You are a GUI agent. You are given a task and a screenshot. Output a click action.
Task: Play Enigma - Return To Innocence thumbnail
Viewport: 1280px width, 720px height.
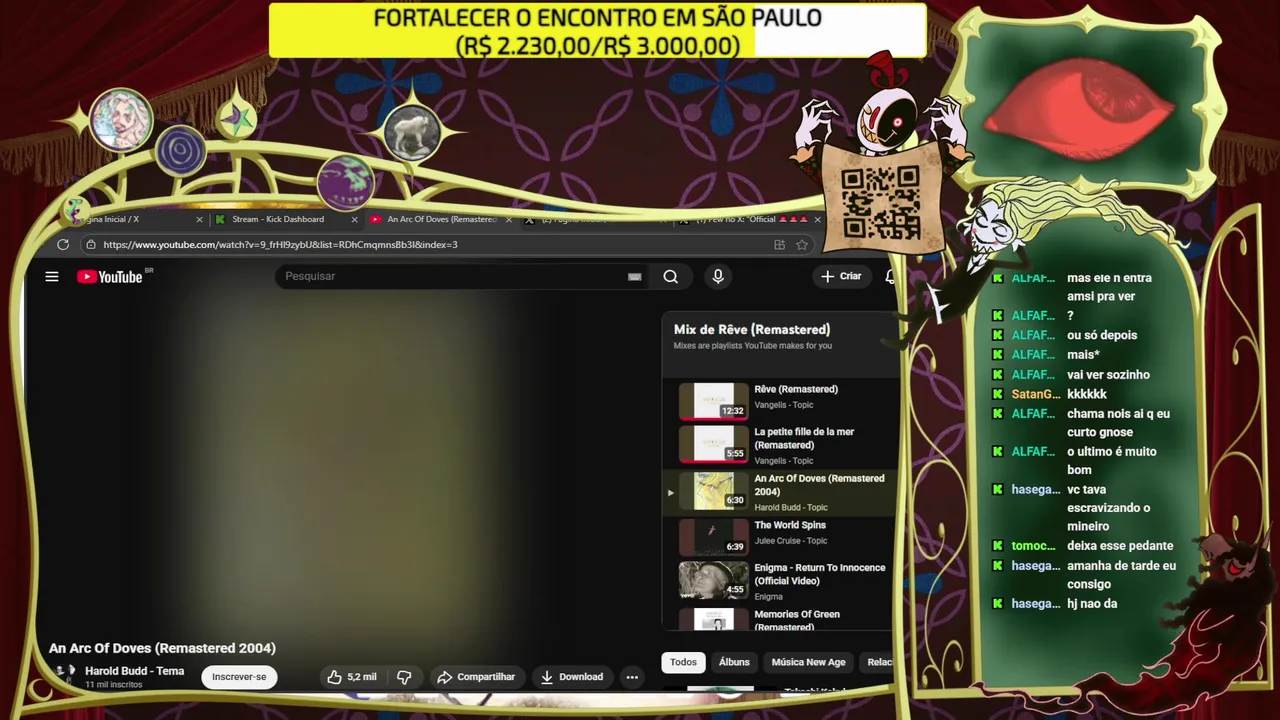tap(713, 580)
